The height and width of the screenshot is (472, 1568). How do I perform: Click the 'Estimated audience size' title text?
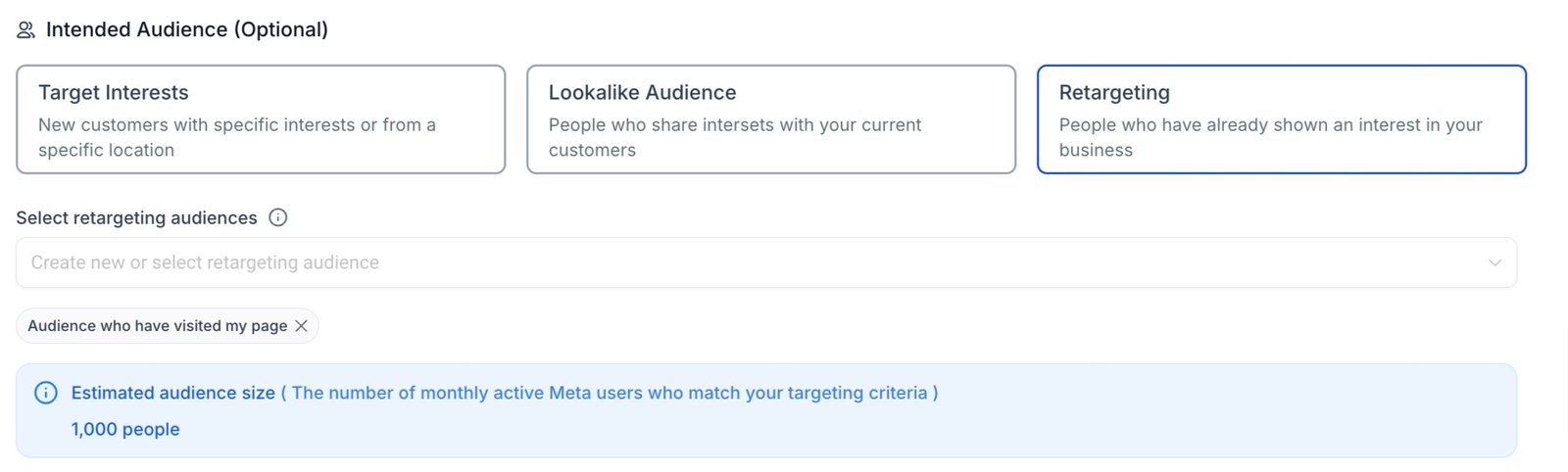click(172, 393)
